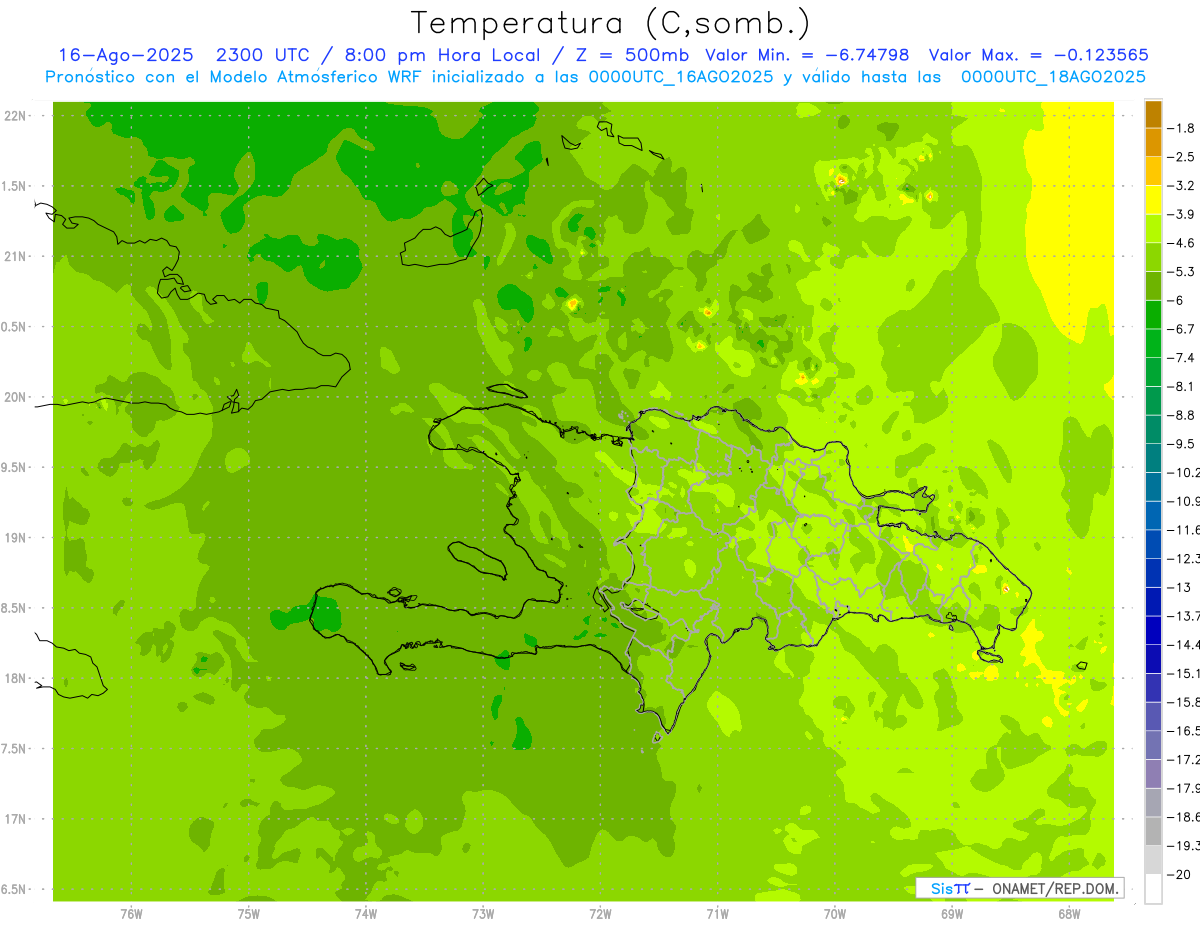Click the "Valor Max. = -0.123565" value
The height and width of the screenshot is (927, 1200).
pyautogui.click(x=1039, y=55)
